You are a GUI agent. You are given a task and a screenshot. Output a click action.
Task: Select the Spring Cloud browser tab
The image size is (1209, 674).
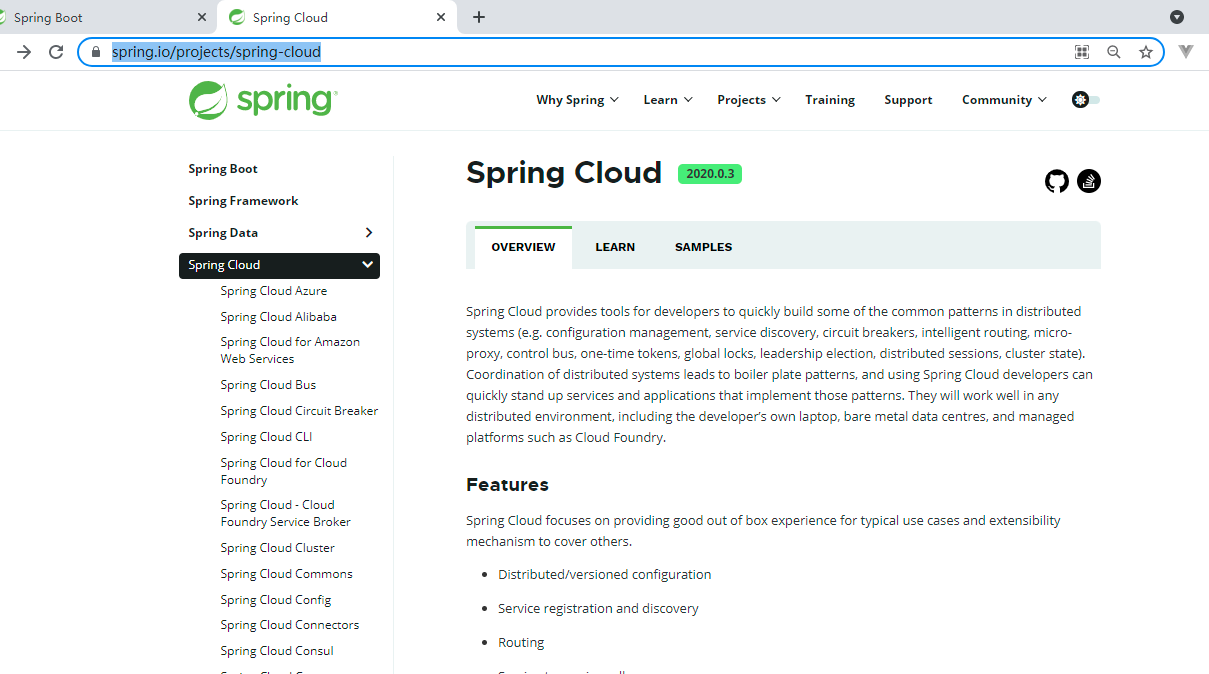coord(338,17)
